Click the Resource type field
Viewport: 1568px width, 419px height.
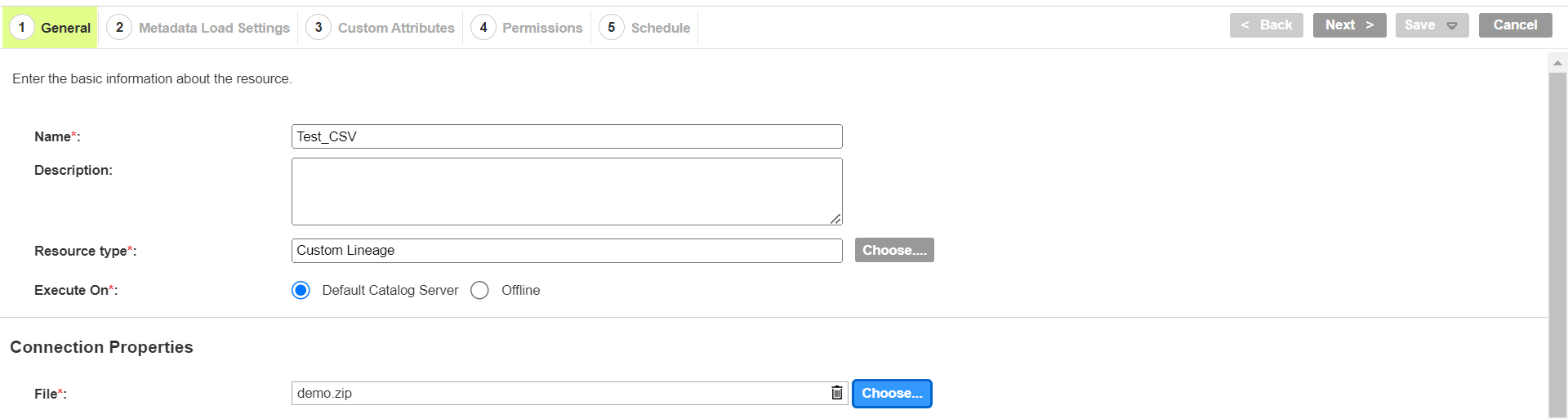567,251
